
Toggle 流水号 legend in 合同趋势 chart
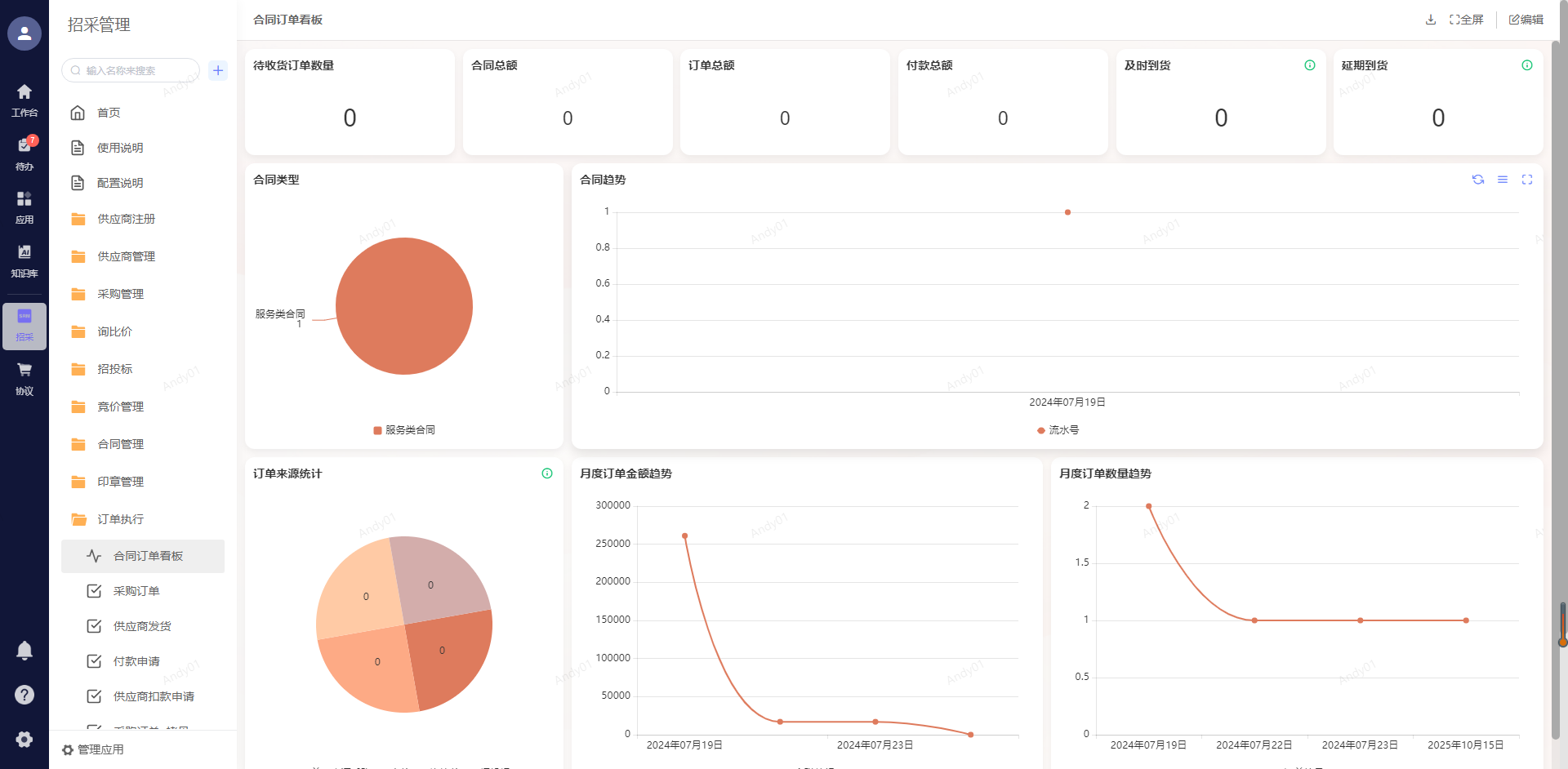tap(1058, 430)
